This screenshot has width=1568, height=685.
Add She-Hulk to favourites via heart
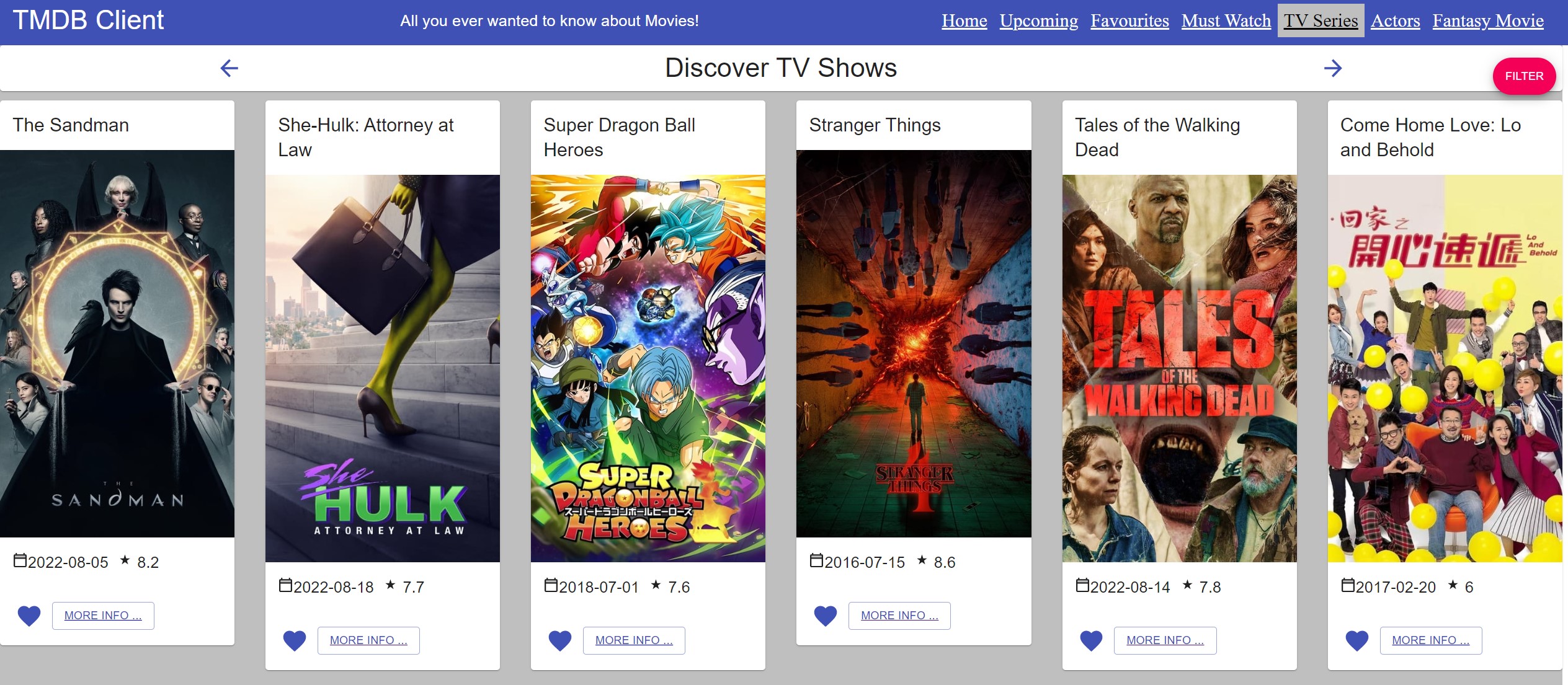(294, 640)
